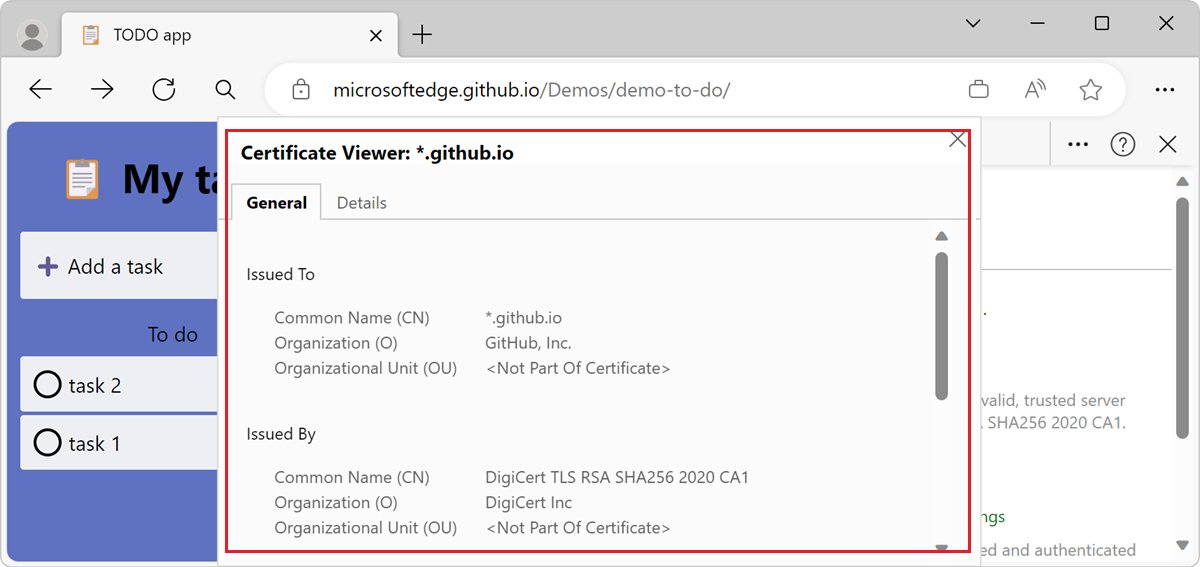The height and width of the screenshot is (567, 1200).
Task: Reload the current page
Action: click(164, 90)
